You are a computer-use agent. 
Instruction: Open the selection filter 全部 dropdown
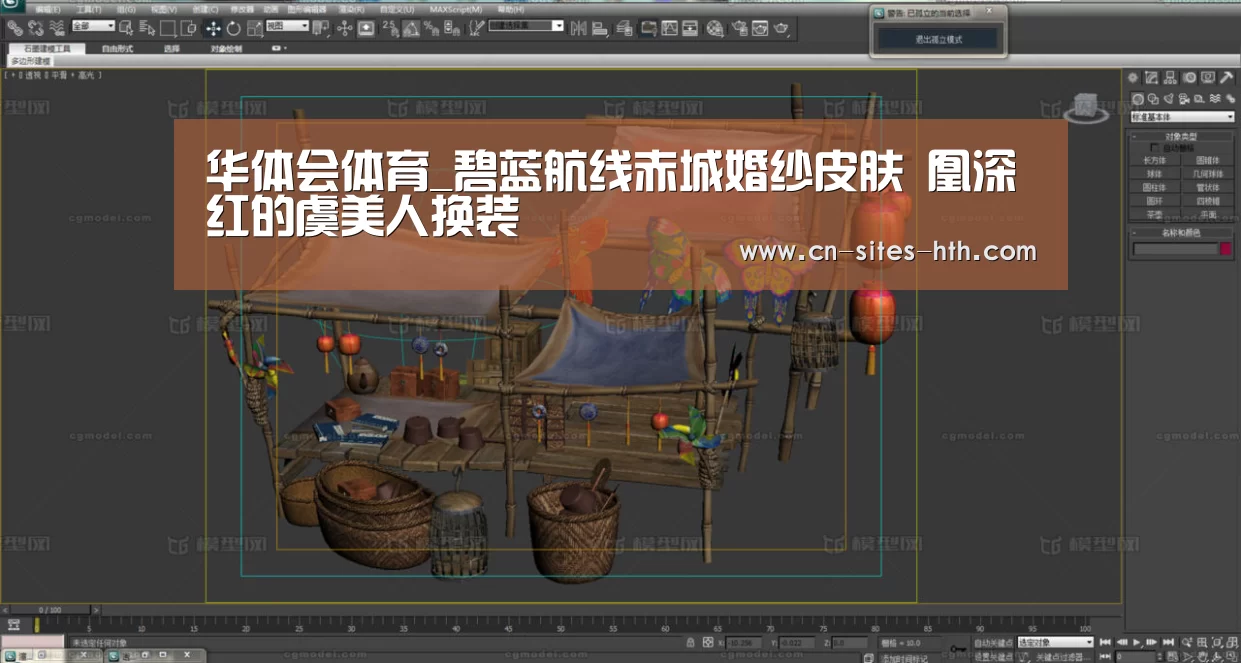pyautogui.click(x=93, y=26)
